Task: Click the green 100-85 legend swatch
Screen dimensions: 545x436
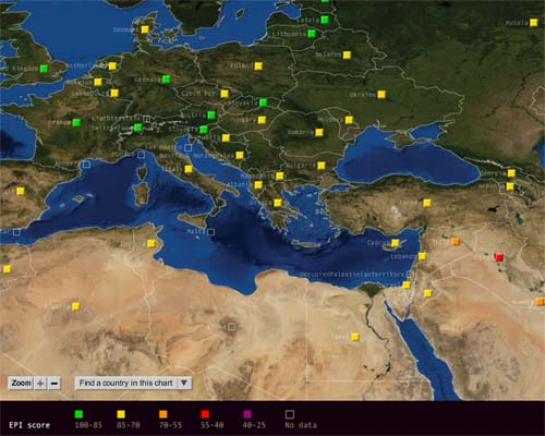Action: pyautogui.click(x=79, y=414)
